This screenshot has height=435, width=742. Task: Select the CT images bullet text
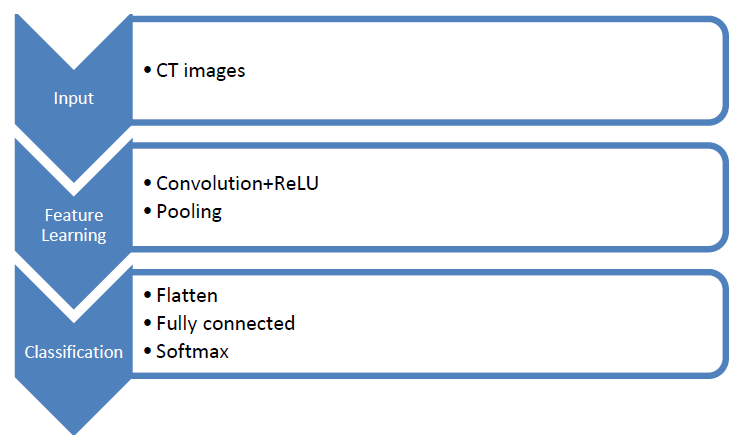(x=201, y=71)
